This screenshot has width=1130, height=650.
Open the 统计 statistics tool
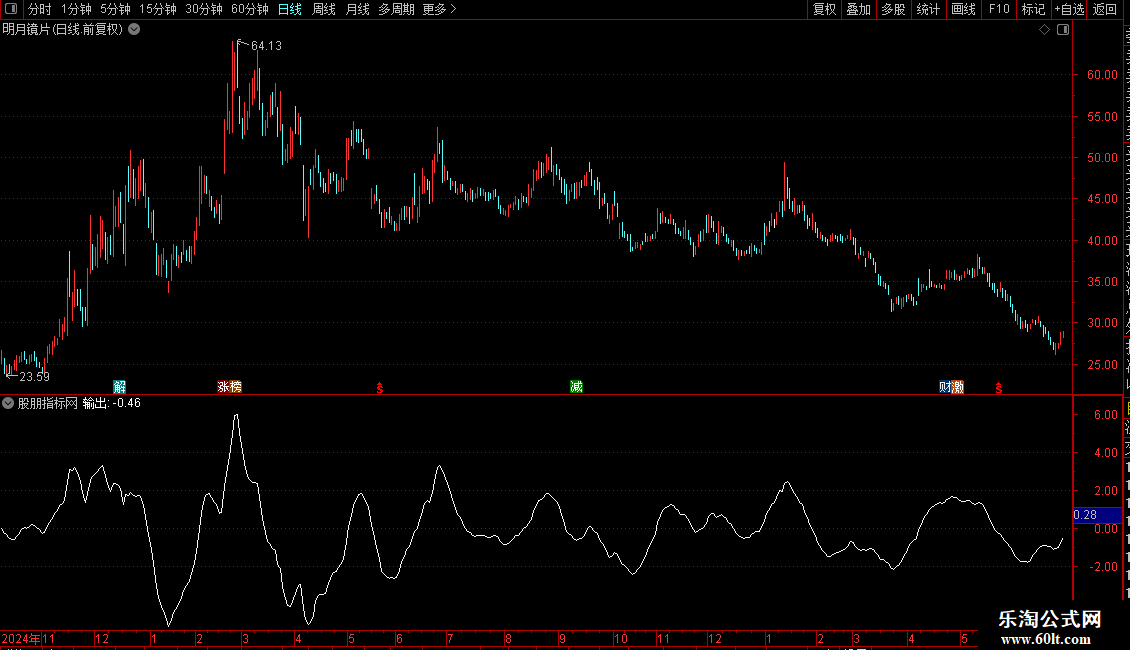[927, 9]
